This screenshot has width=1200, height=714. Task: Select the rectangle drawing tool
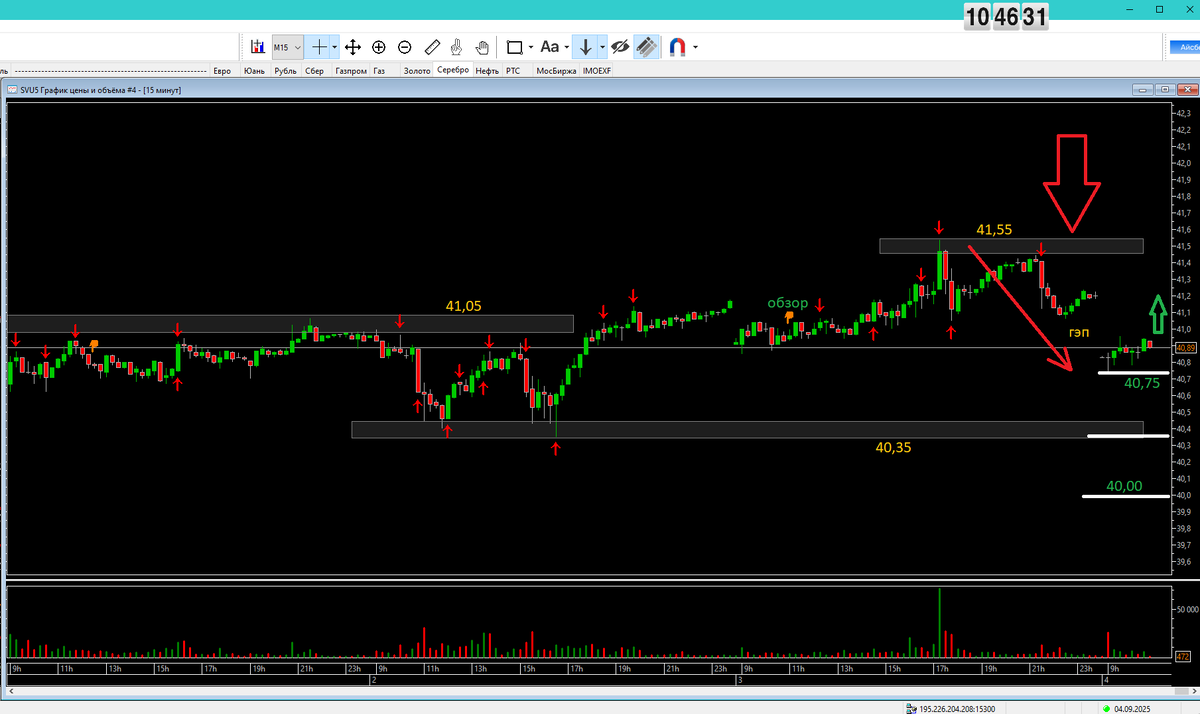coord(515,47)
